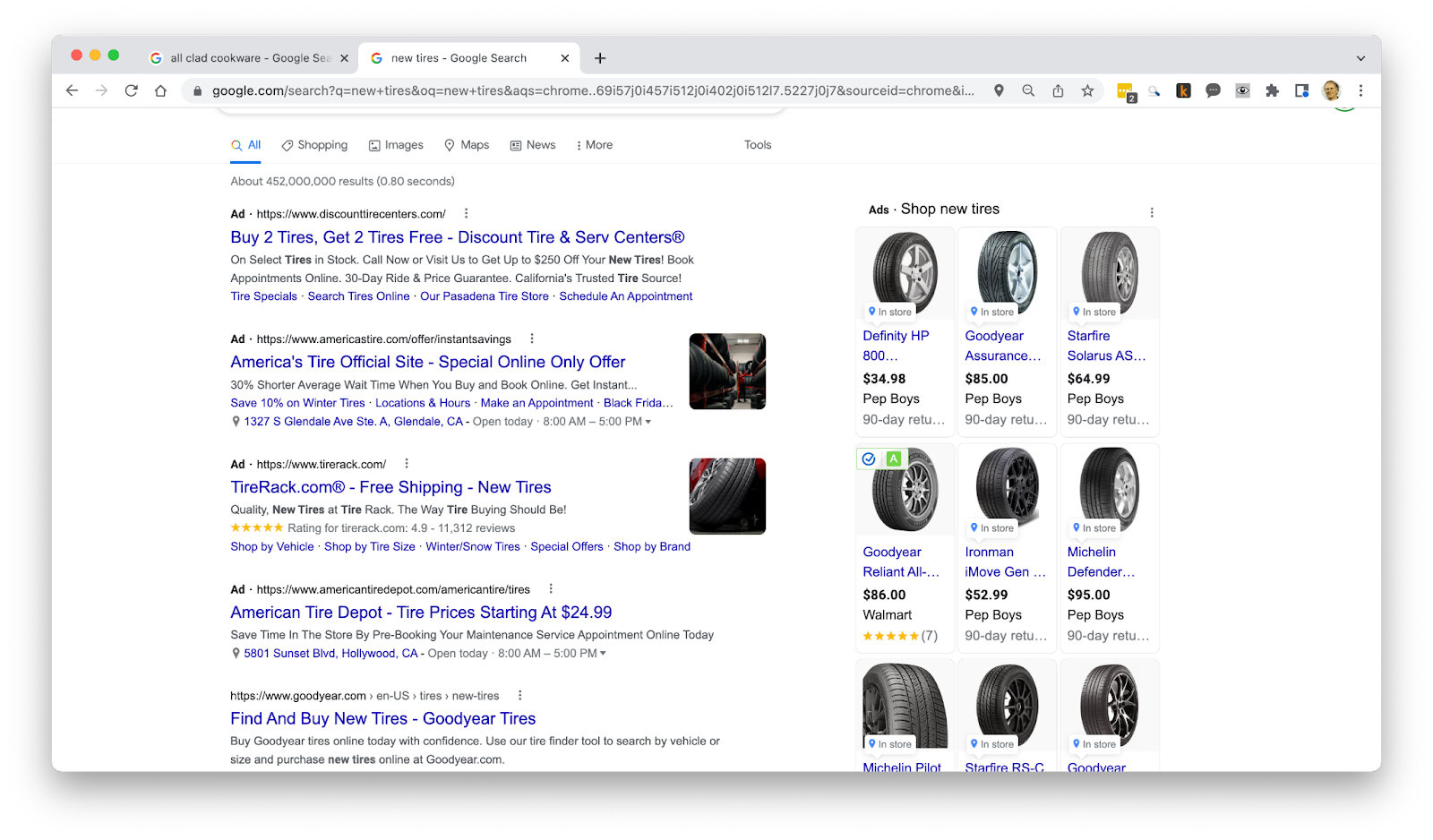
Task: Click the forward navigation arrow
Action: (x=101, y=90)
